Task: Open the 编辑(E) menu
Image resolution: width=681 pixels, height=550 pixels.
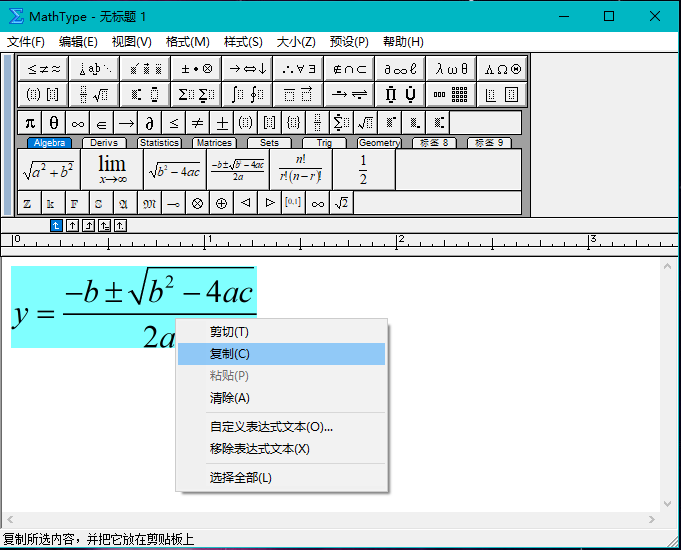Action: coord(78,42)
